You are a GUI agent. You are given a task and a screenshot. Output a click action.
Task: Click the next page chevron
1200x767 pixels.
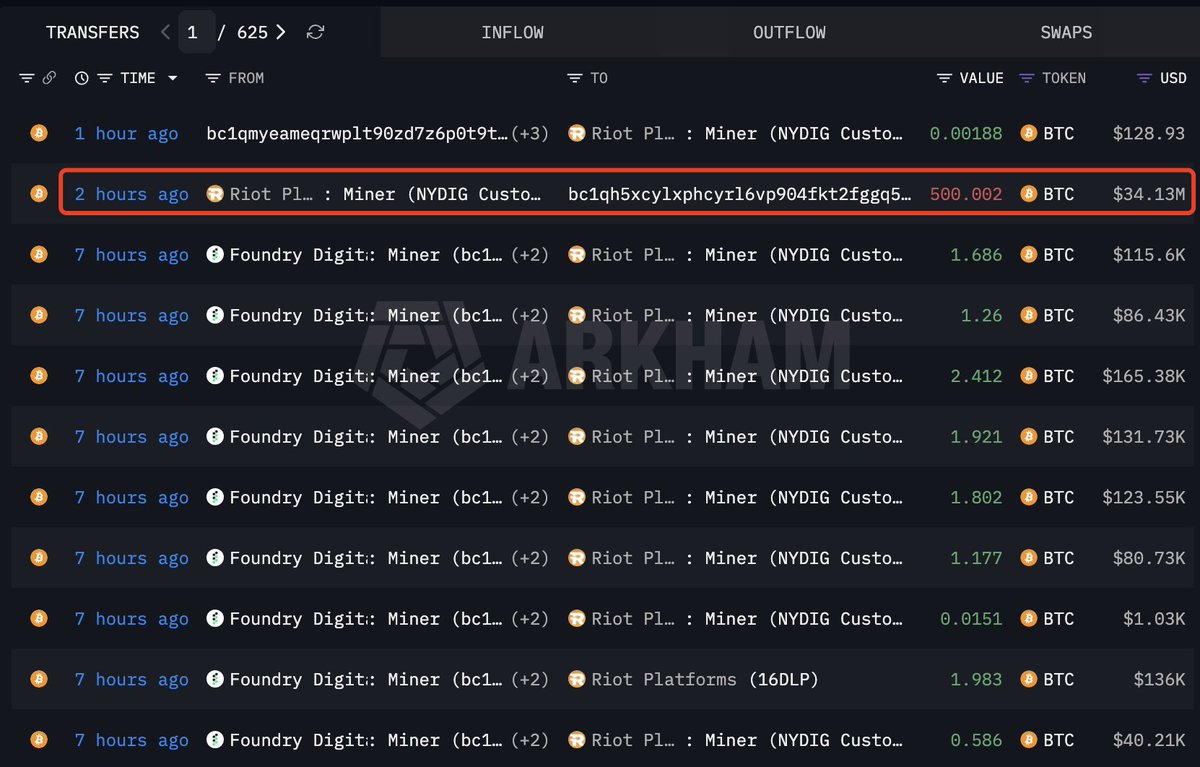pos(280,32)
